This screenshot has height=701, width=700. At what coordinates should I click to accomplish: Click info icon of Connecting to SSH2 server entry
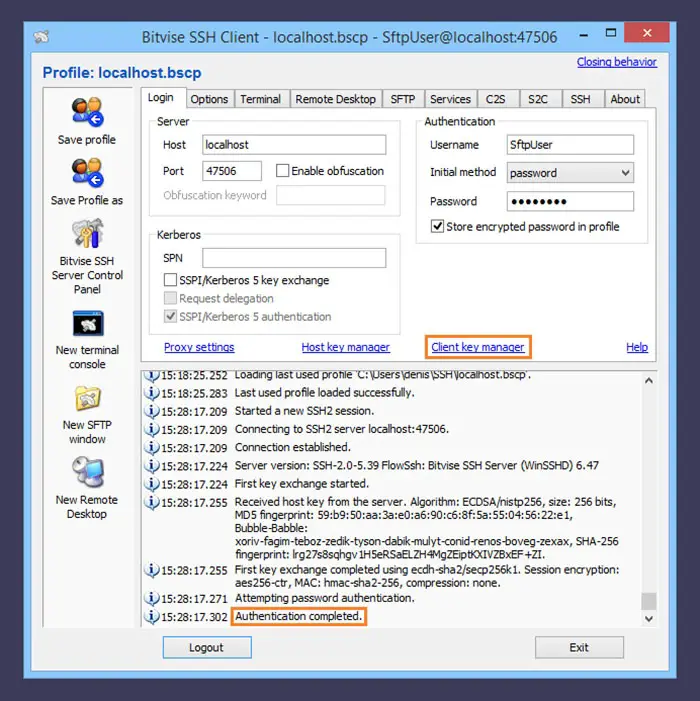[152, 429]
